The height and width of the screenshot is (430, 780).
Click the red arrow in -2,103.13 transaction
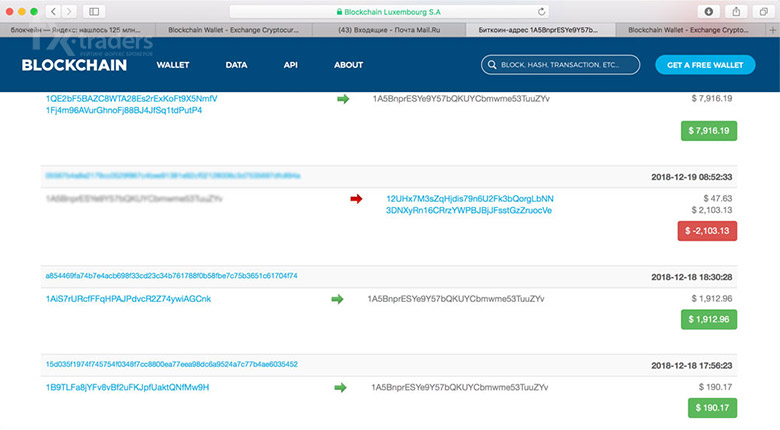[x=356, y=199]
